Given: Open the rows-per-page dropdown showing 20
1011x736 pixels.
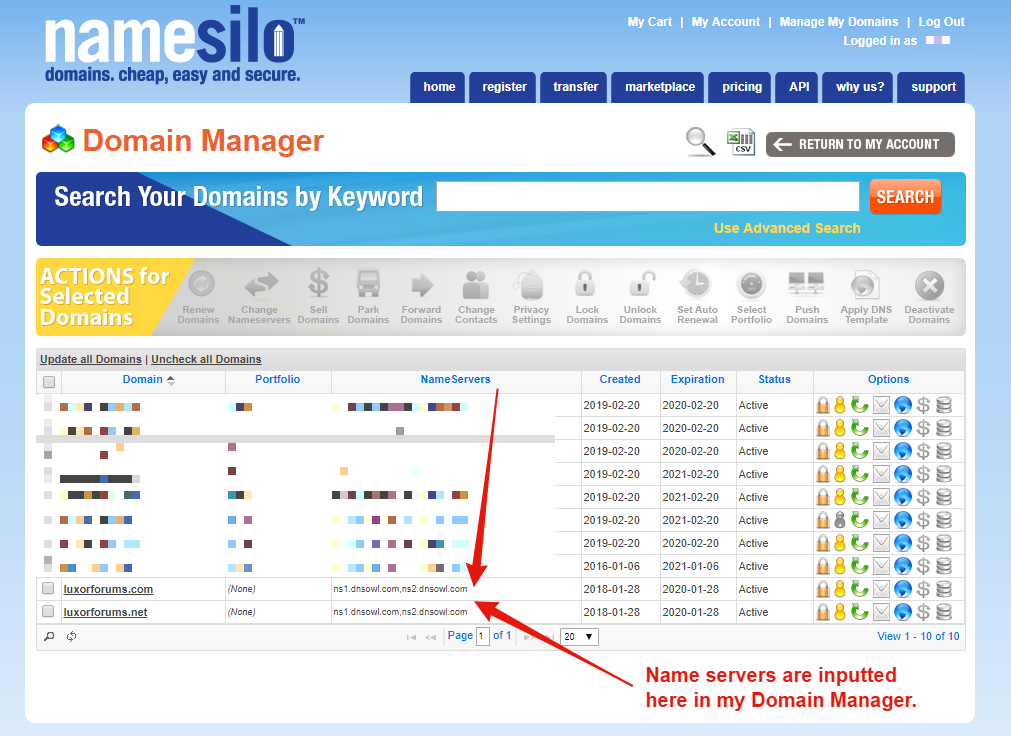Looking at the screenshot, I should [579, 637].
